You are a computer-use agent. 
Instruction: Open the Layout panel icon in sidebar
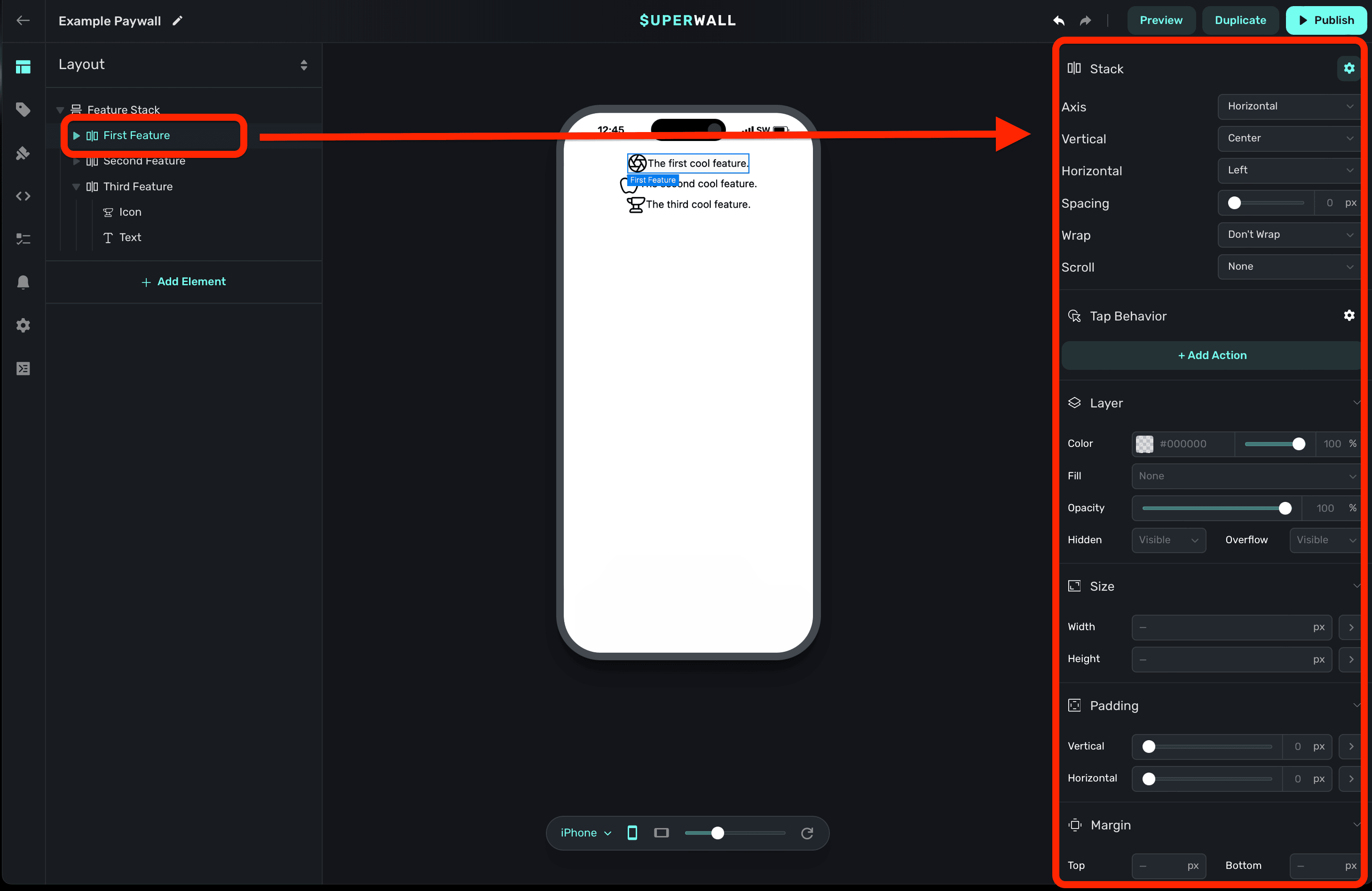coord(23,67)
